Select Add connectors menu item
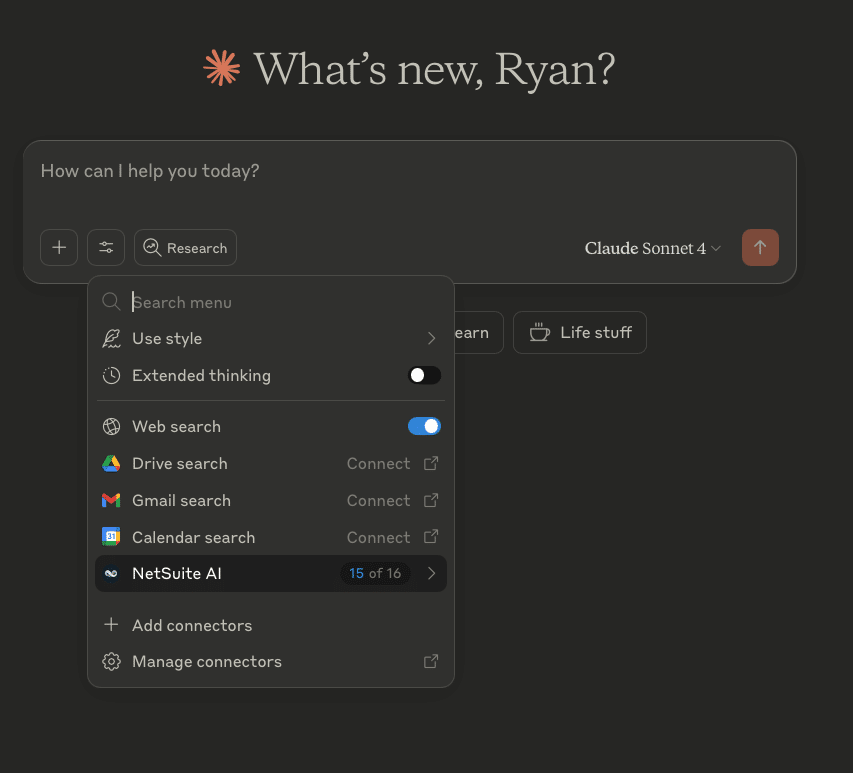 click(192, 626)
